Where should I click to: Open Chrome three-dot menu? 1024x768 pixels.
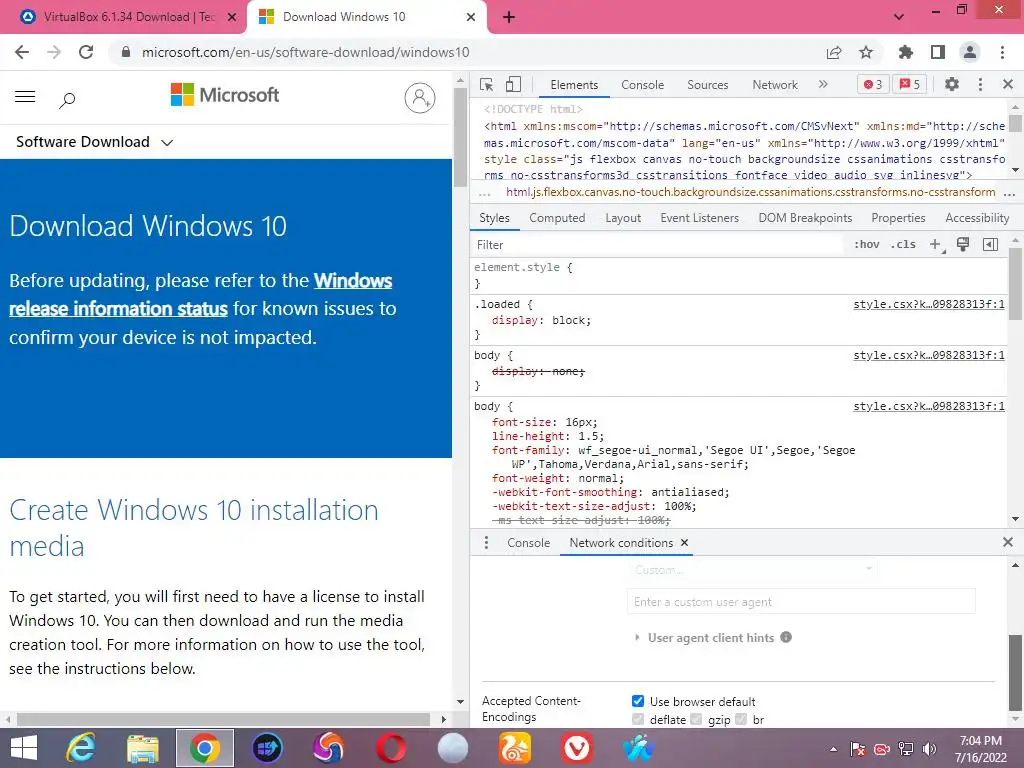(x=1002, y=52)
